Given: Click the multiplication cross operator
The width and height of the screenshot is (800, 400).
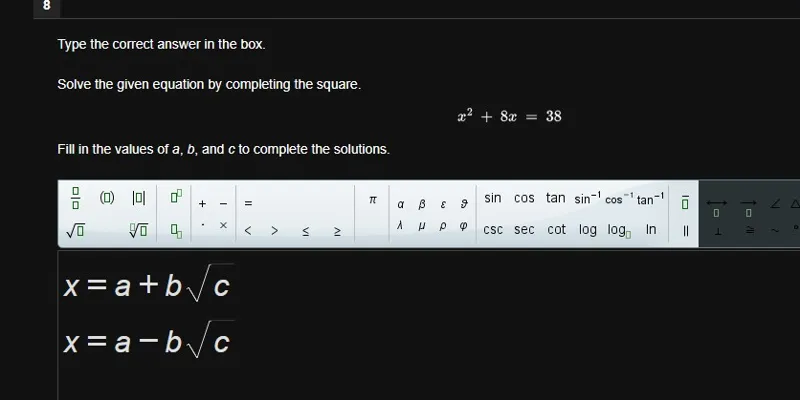Looking at the screenshot, I should (x=223, y=225).
